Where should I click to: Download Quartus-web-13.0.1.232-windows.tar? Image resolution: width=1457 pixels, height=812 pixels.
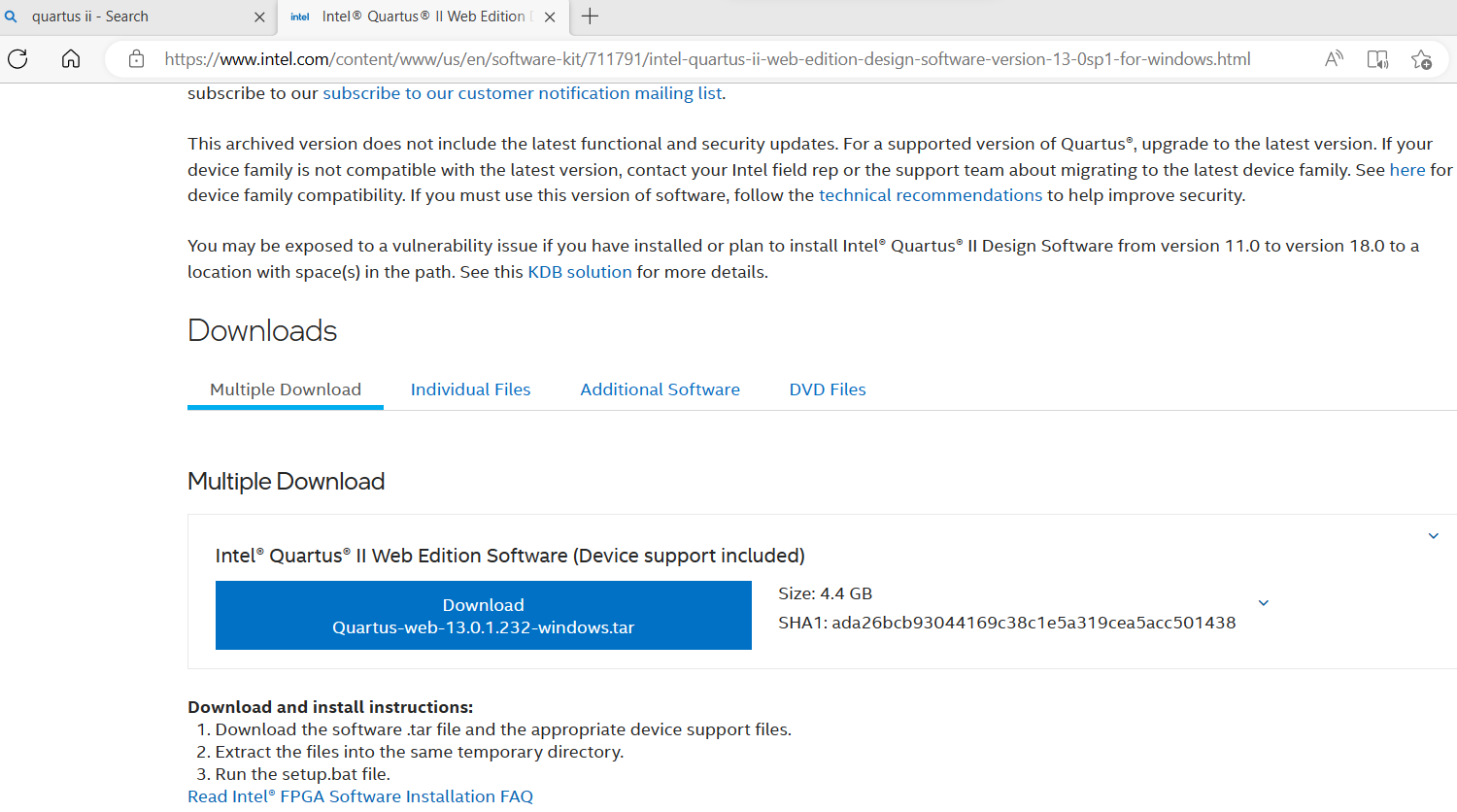click(x=483, y=616)
